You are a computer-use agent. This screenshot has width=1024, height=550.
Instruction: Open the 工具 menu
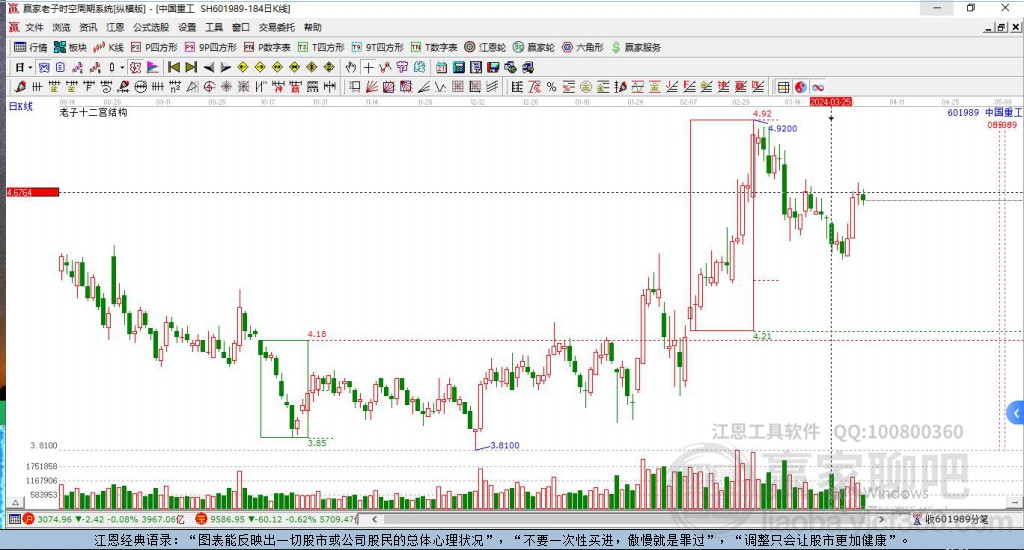(x=214, y=27)
